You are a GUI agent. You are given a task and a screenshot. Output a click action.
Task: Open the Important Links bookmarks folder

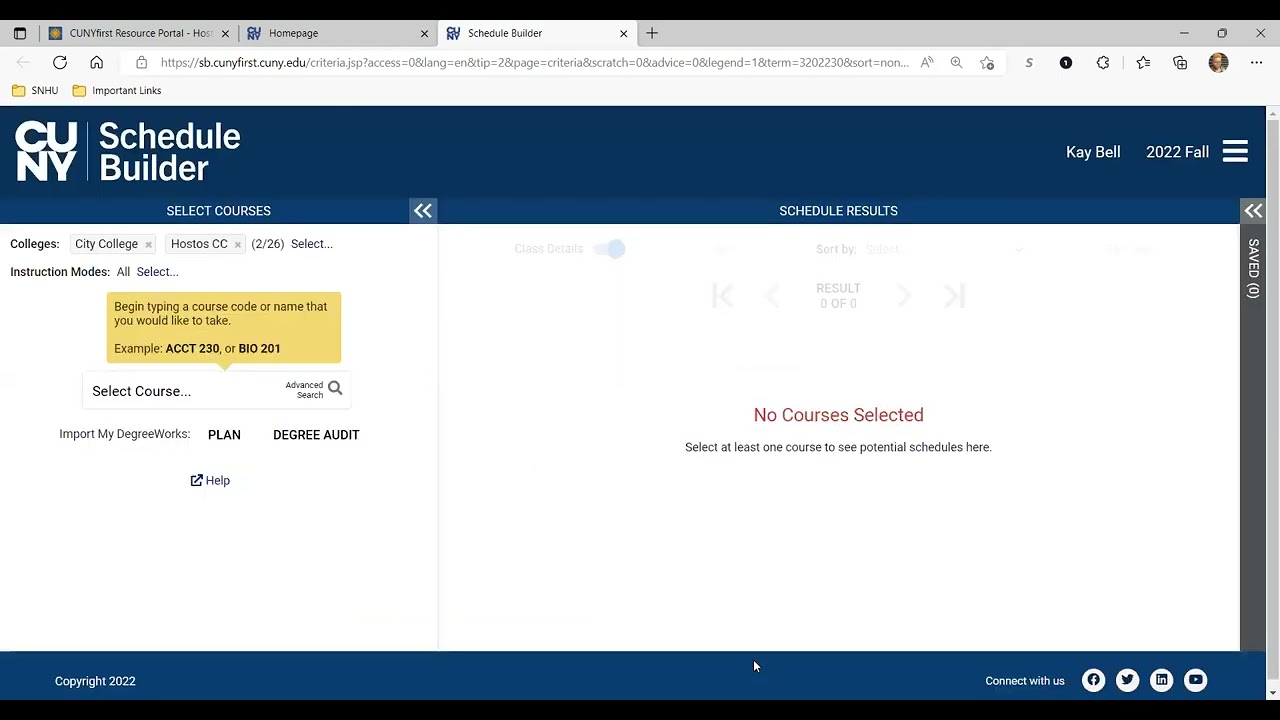pyautogui.click(x=117, y=91)
